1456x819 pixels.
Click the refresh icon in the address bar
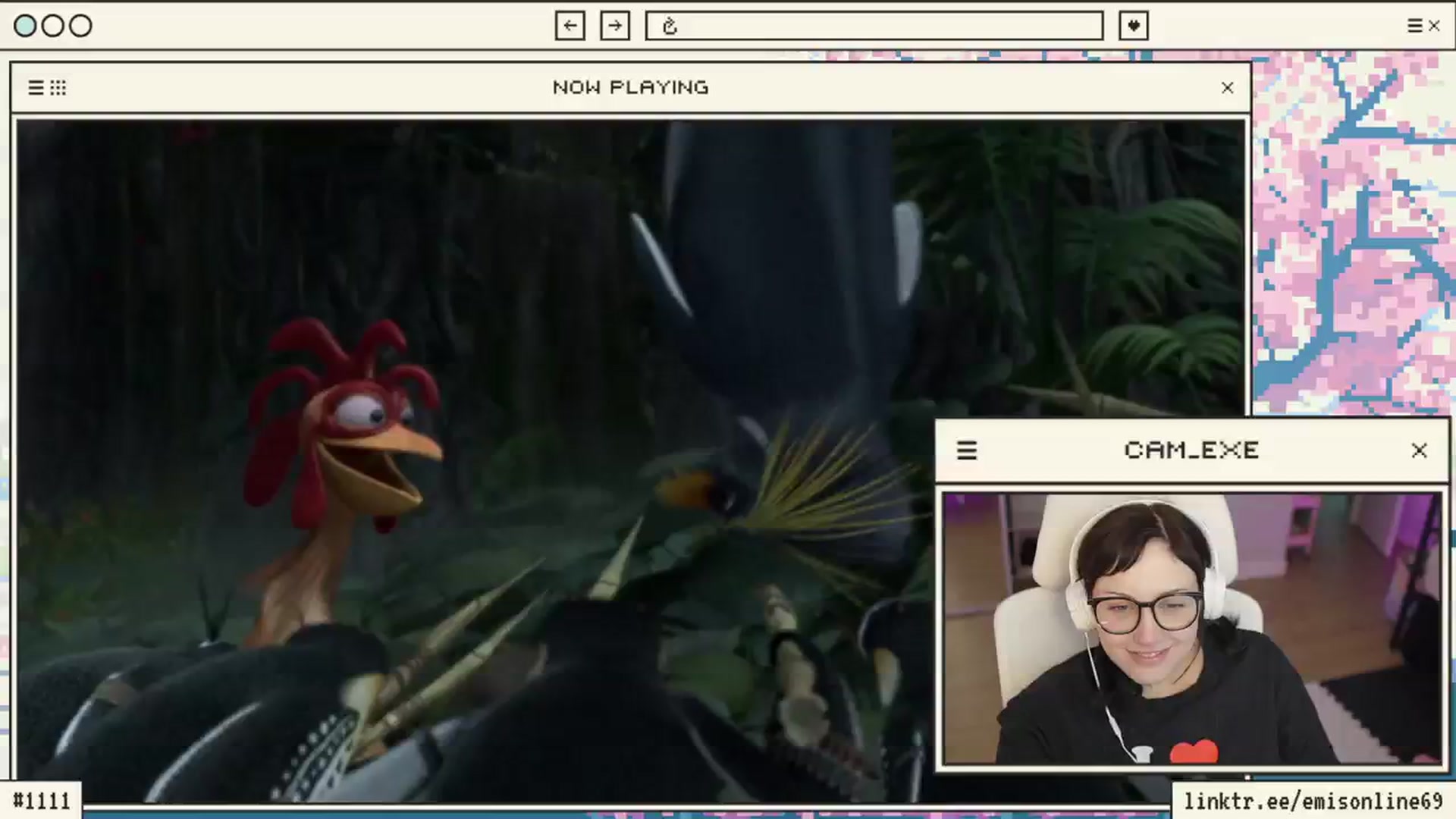(670, 27)
